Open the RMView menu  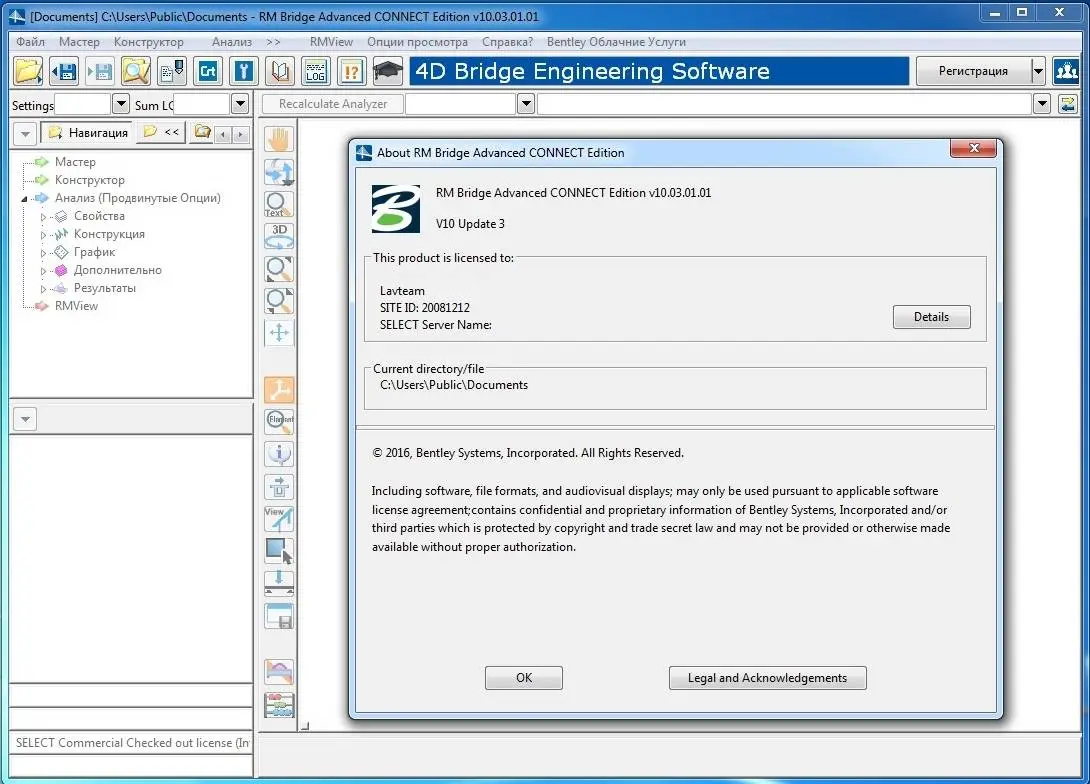[x=332, y=42]
